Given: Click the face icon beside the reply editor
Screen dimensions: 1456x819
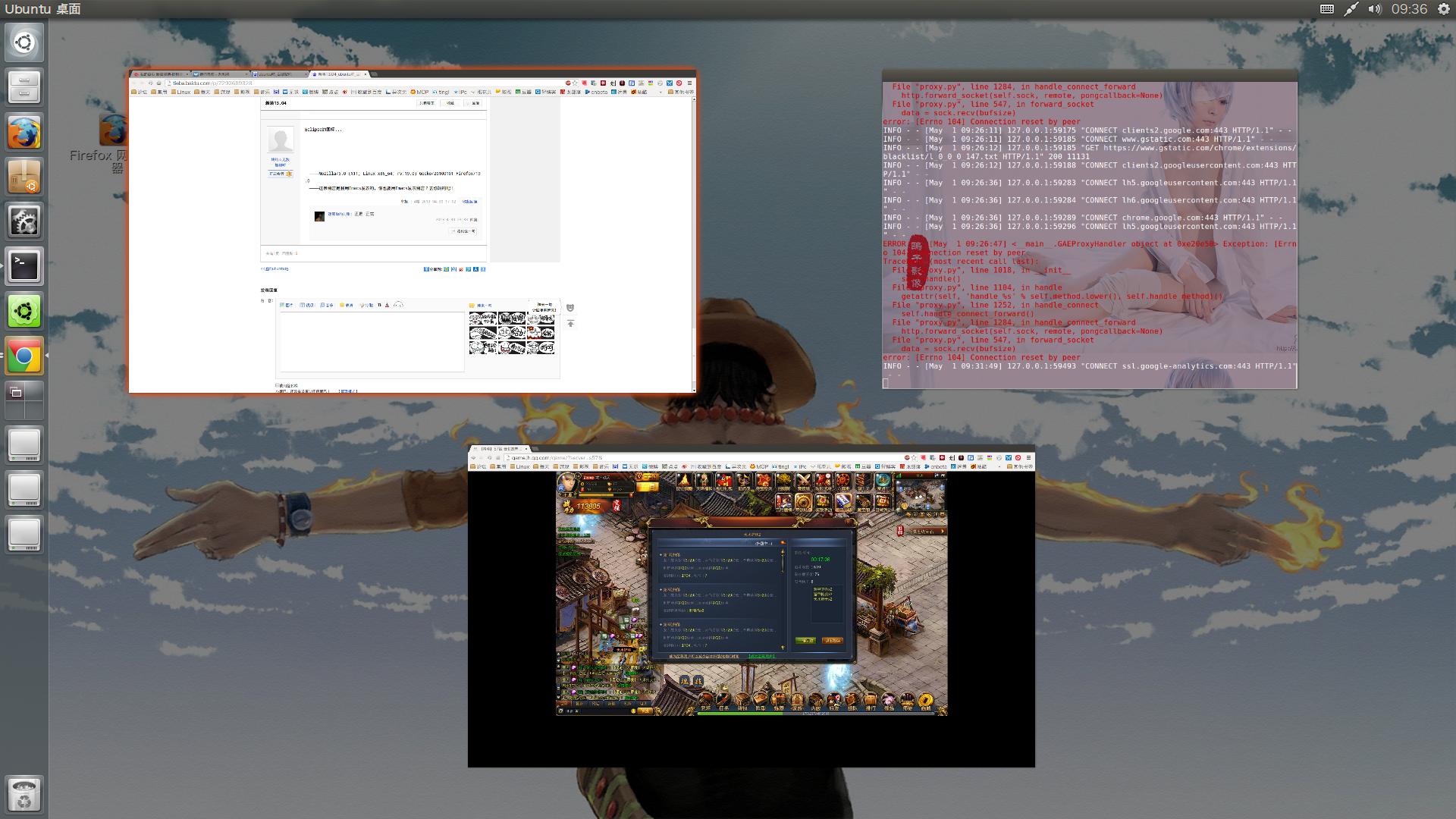Looking at the screenshot, I should pos(570,308).
